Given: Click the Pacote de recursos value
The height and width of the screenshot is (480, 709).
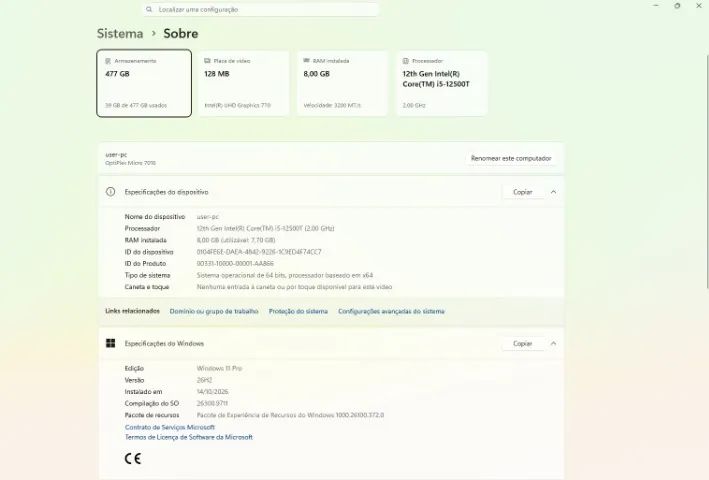Looking at the screenshot, I should pos(290,415).
